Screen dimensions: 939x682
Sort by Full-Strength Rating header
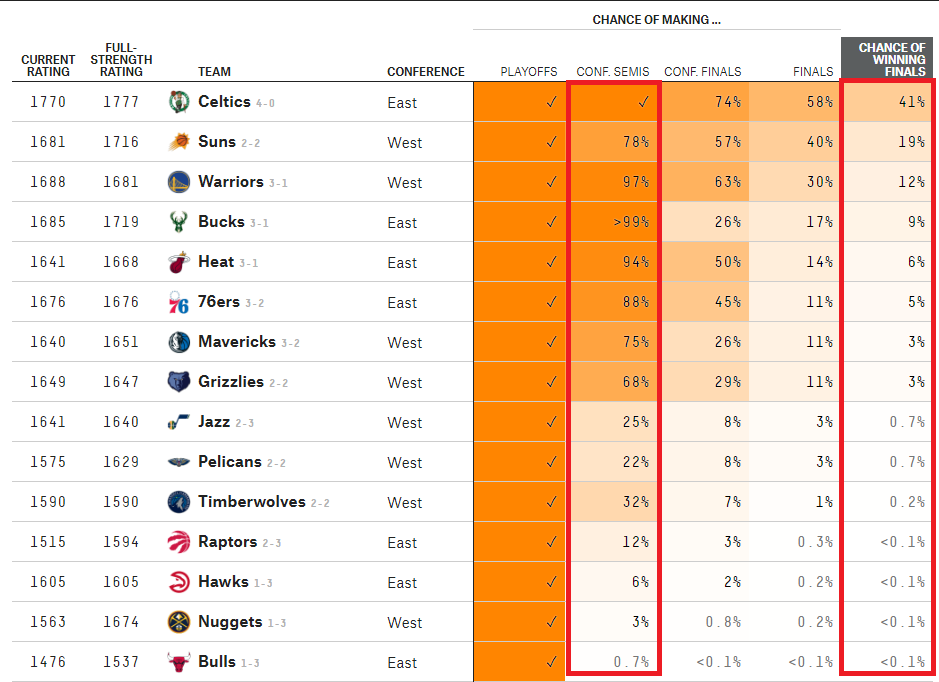coord(121,59)
